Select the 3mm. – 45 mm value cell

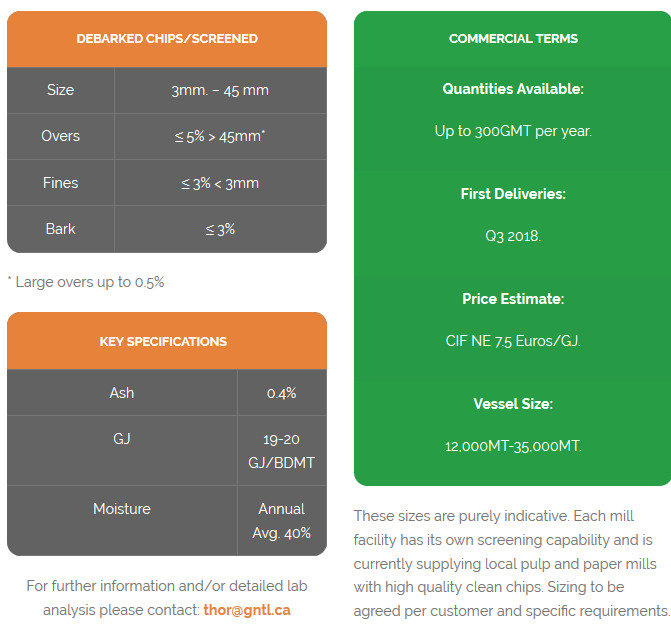(220, 90)
